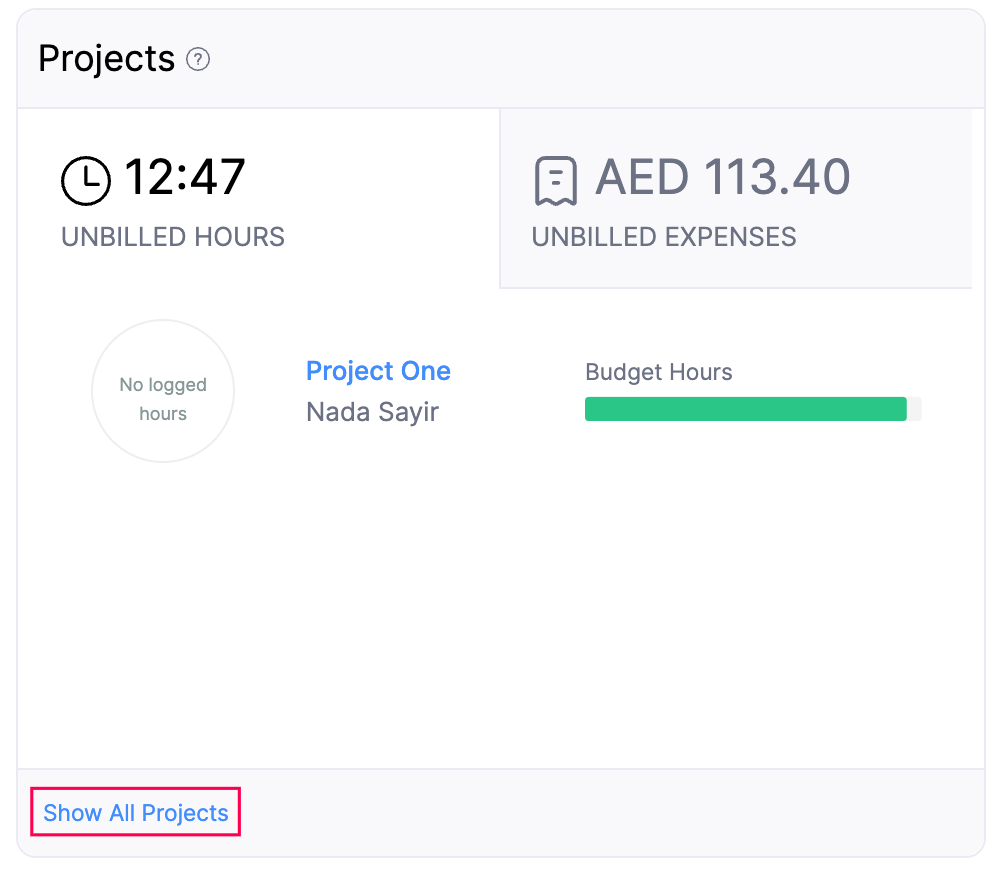Image resolution: width=996 pixels, height=872 pixels.
Task: Click the Projects widget title
Action: (x=105, y=60)
